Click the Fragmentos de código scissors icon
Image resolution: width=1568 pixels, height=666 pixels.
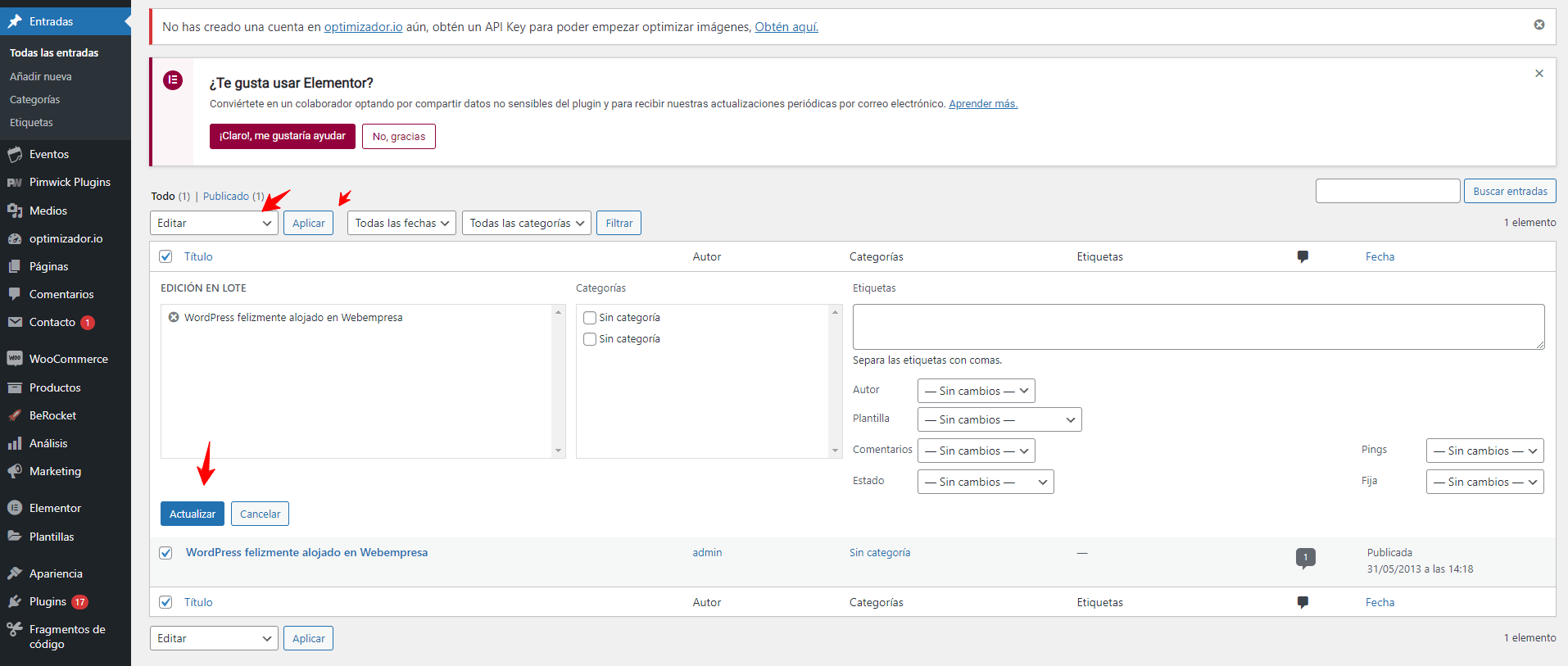pyautogui.click(x=15, y=629)
